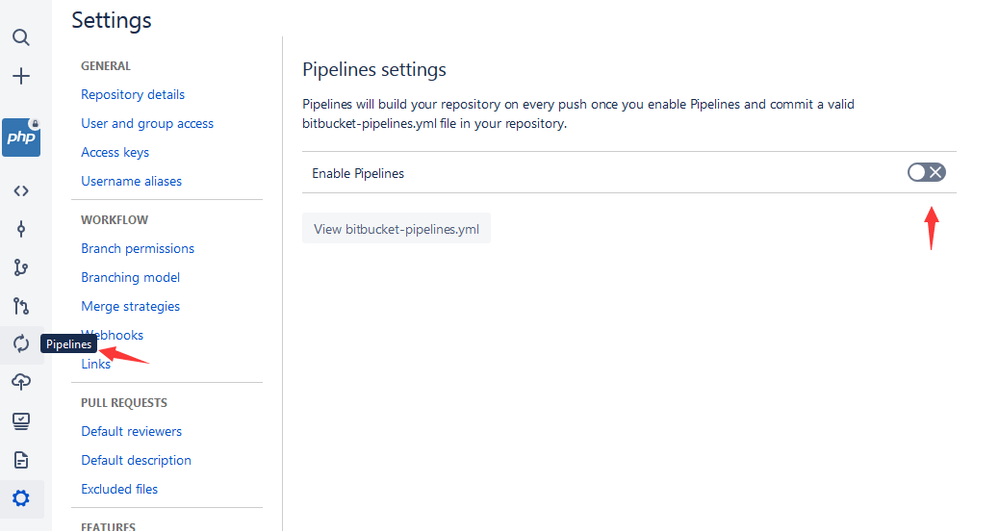The image size is (999, 531).
Task: Open the document page icon in sidebar
Action: (x=21, y=460)
